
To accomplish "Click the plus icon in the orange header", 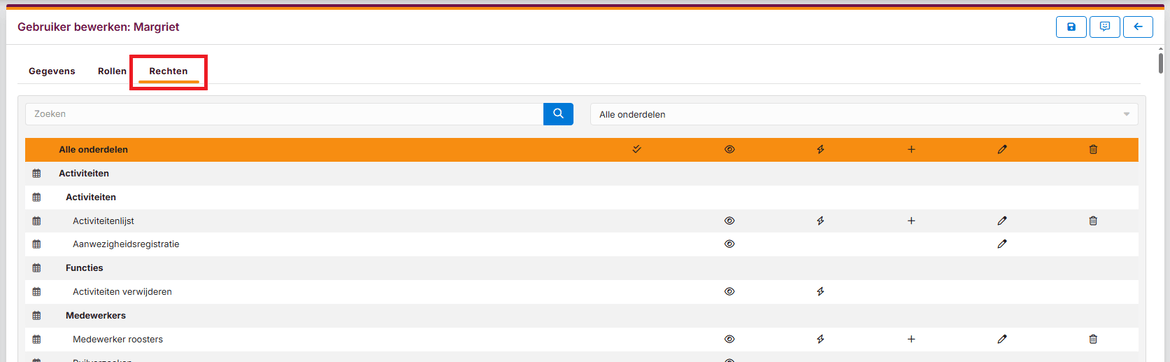I will click(911, 149).
